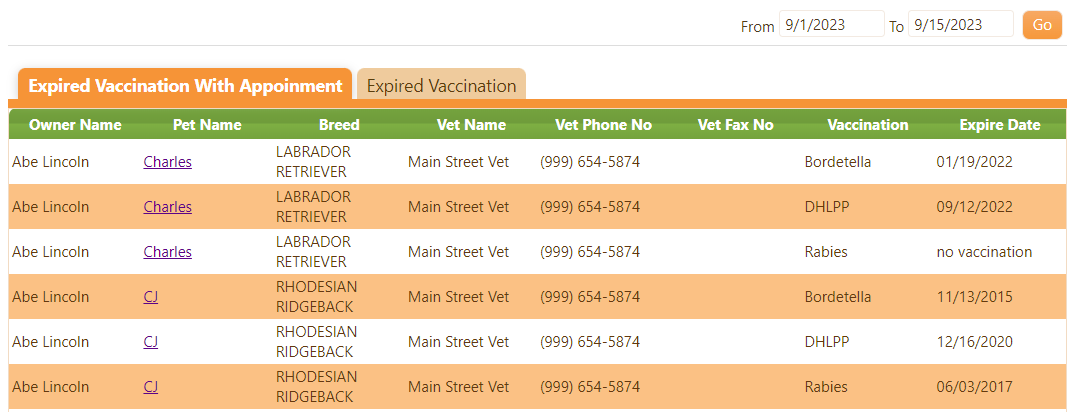The image size is (1069, 412).
Task: Open CJ link in DHLPP row
Action: (151, 342)
